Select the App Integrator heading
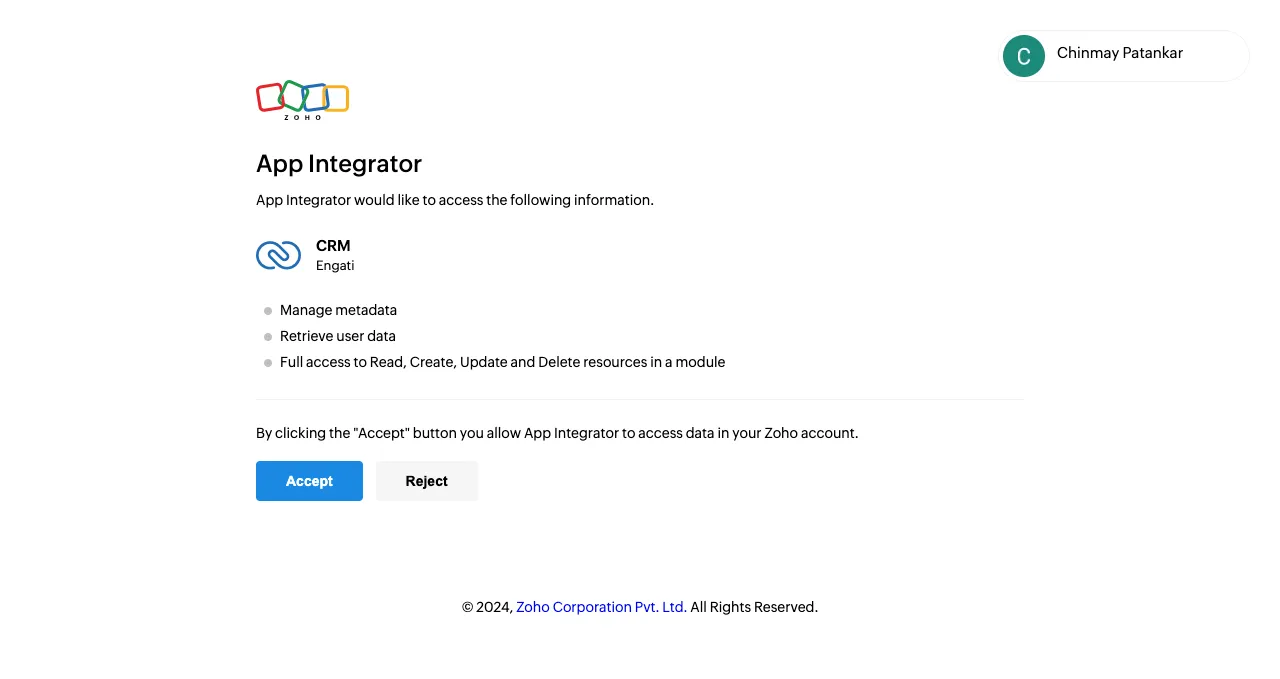Viewport: 1280px width, 679px height. point(339,163)
